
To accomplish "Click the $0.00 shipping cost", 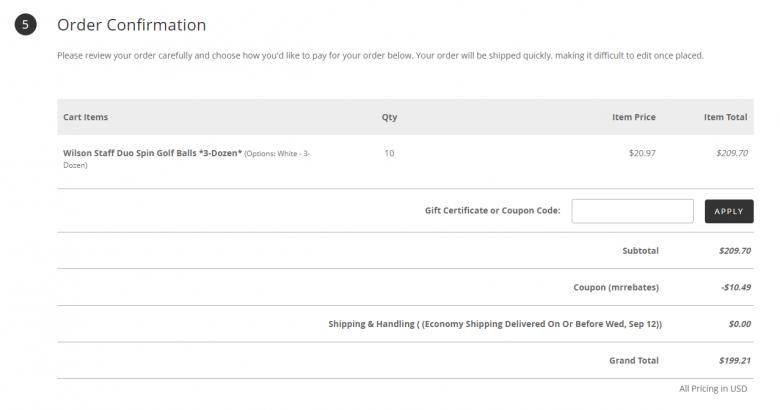I will click(x=739, y=324).
